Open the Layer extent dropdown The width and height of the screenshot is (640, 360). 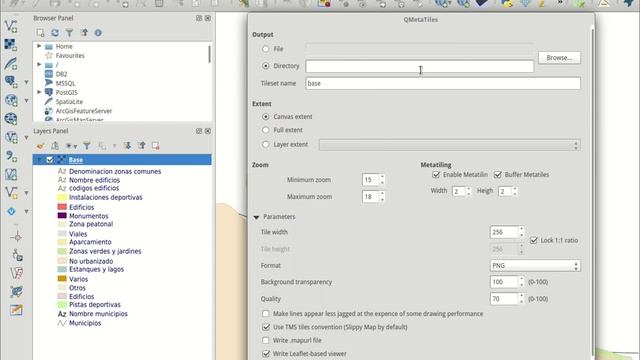click(x=449, y=145)
